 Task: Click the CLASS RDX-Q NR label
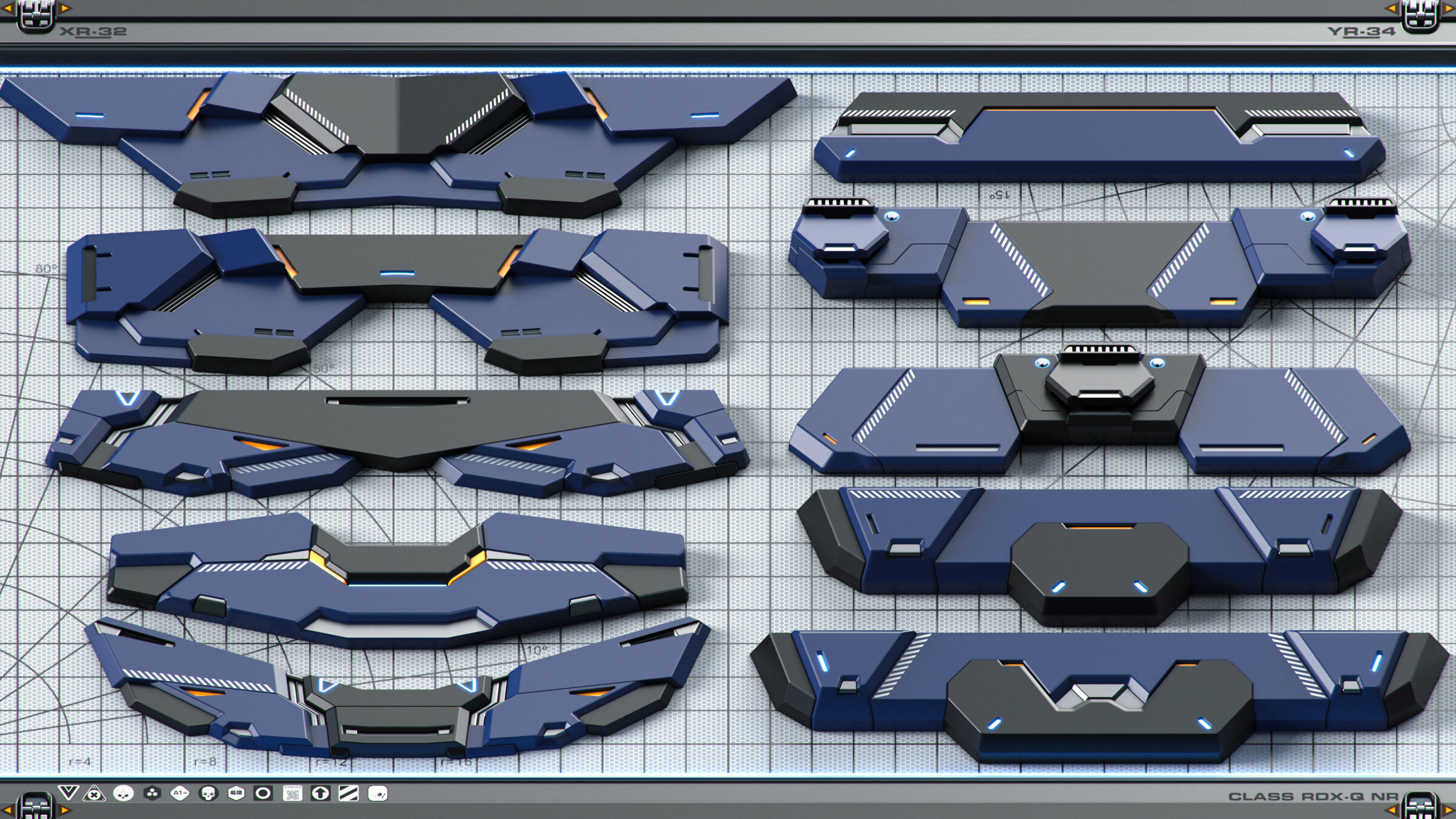click(x=1313, y=796)
